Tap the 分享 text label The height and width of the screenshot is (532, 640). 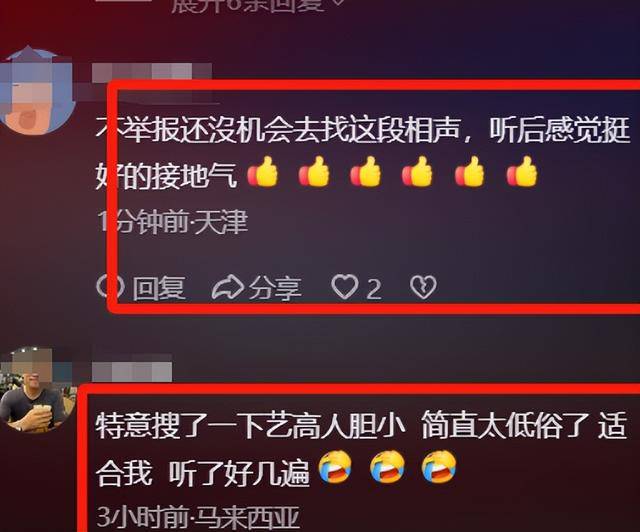(276, 288)
